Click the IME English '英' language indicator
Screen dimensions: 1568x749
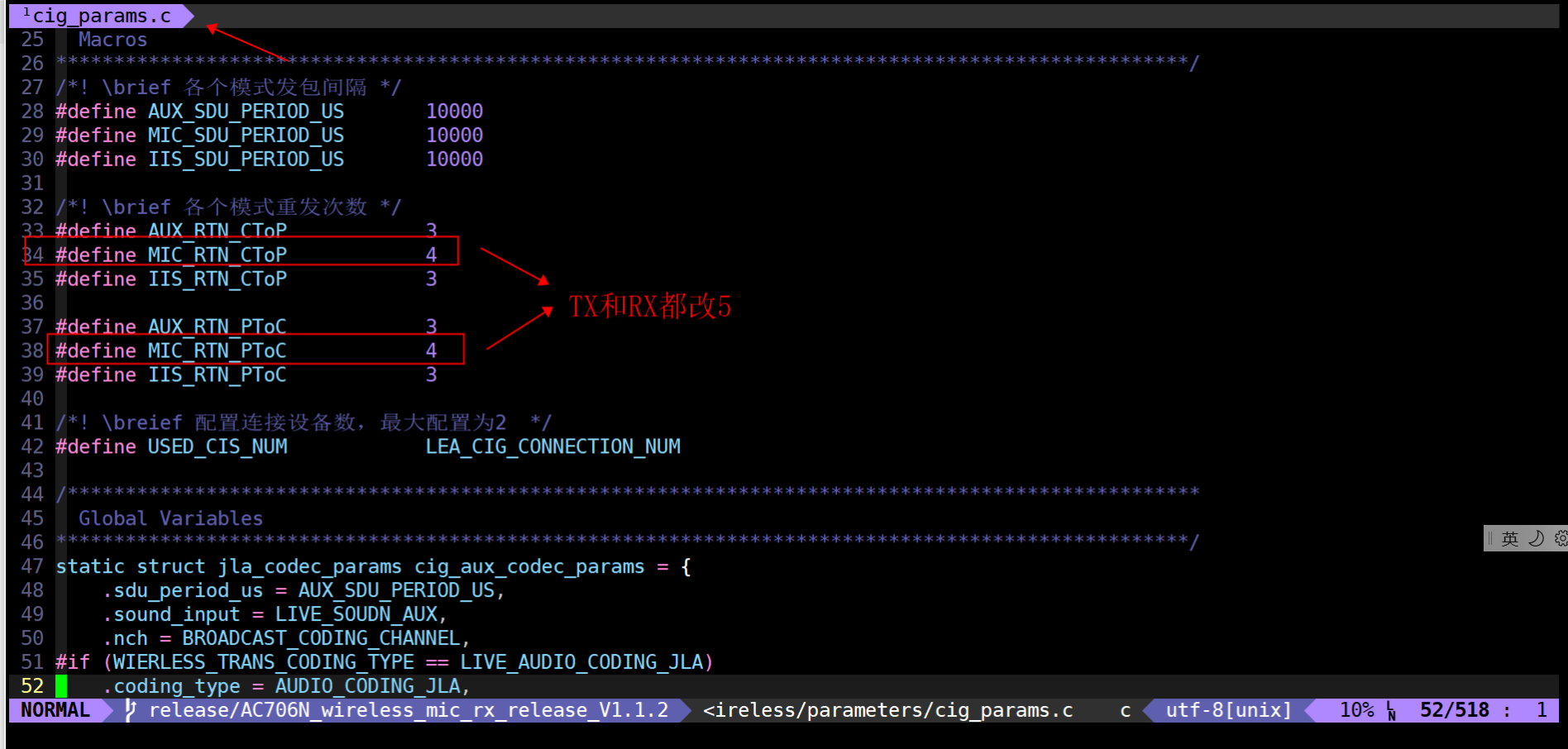point(1510,539)
